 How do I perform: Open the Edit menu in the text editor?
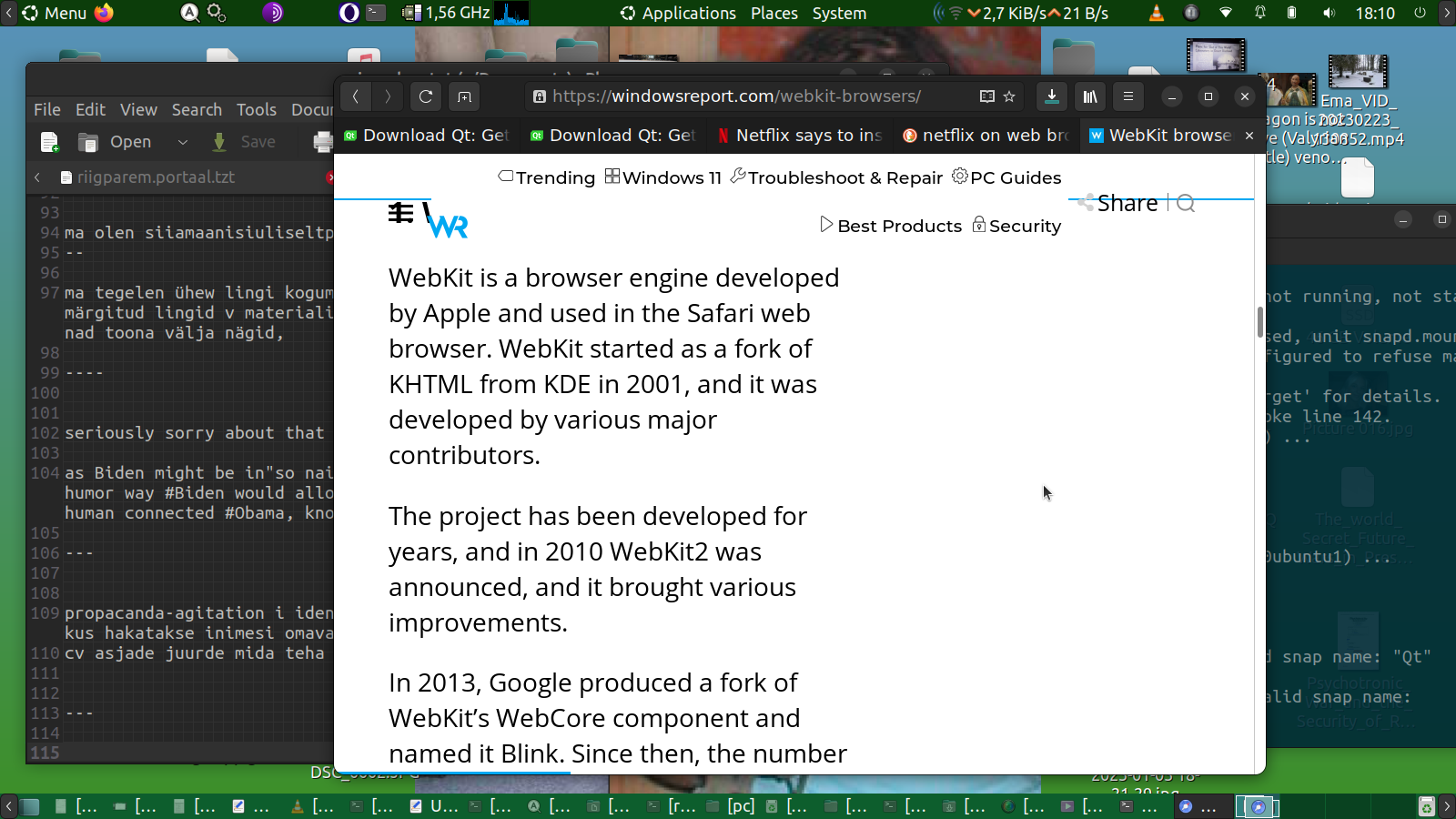click(91, 109)
